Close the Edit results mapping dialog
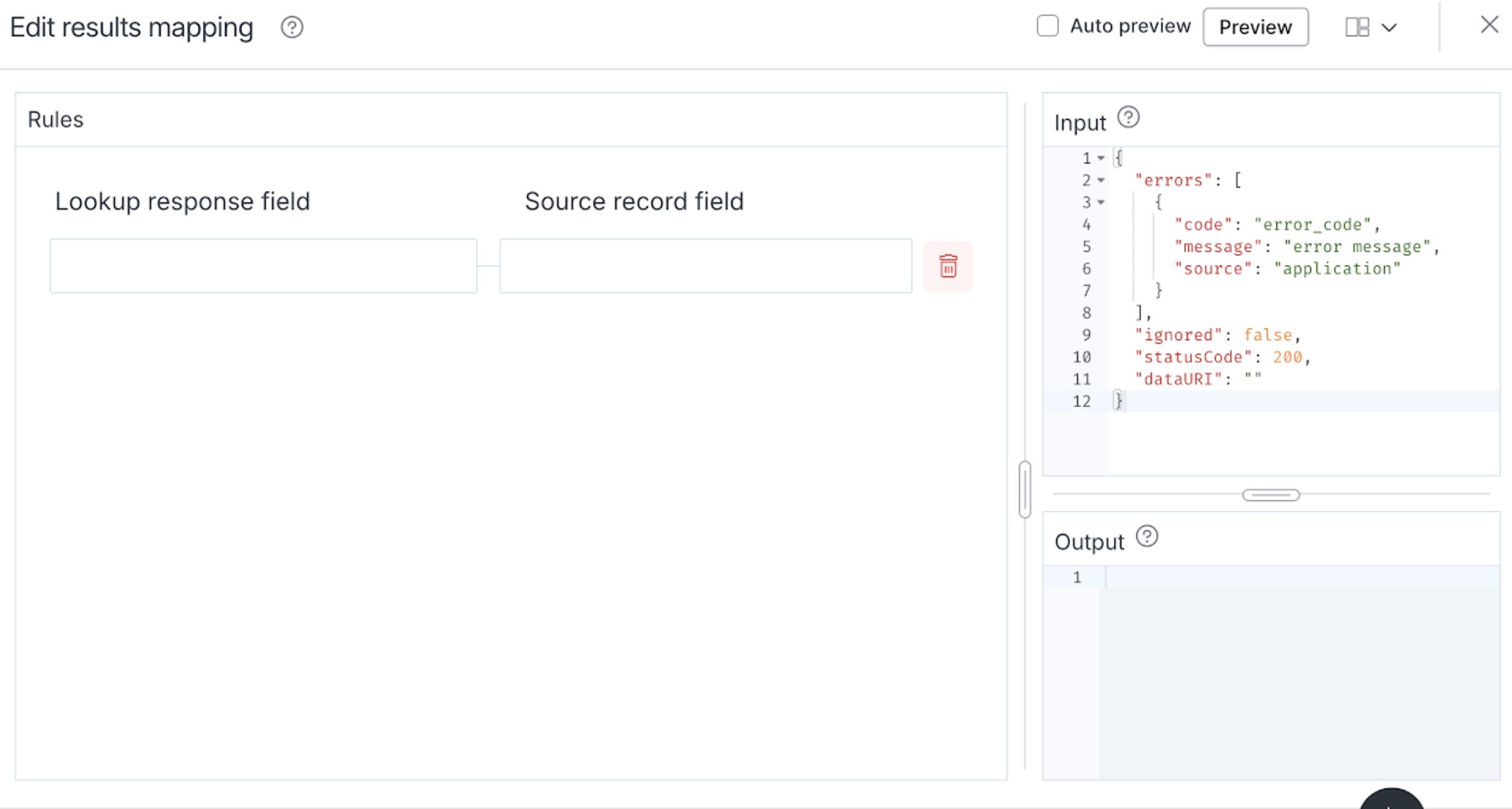The width and height of the screenshot is (1512, 809). 1489,24
